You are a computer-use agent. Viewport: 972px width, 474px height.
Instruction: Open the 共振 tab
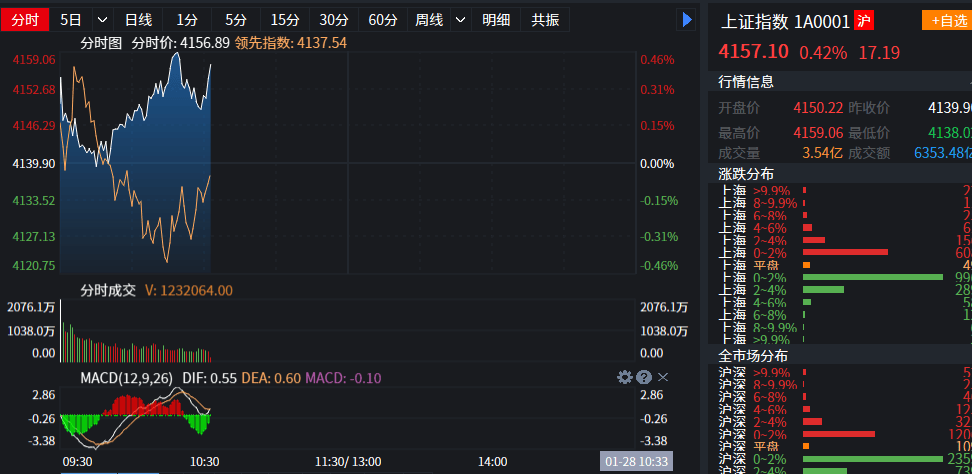545,19
